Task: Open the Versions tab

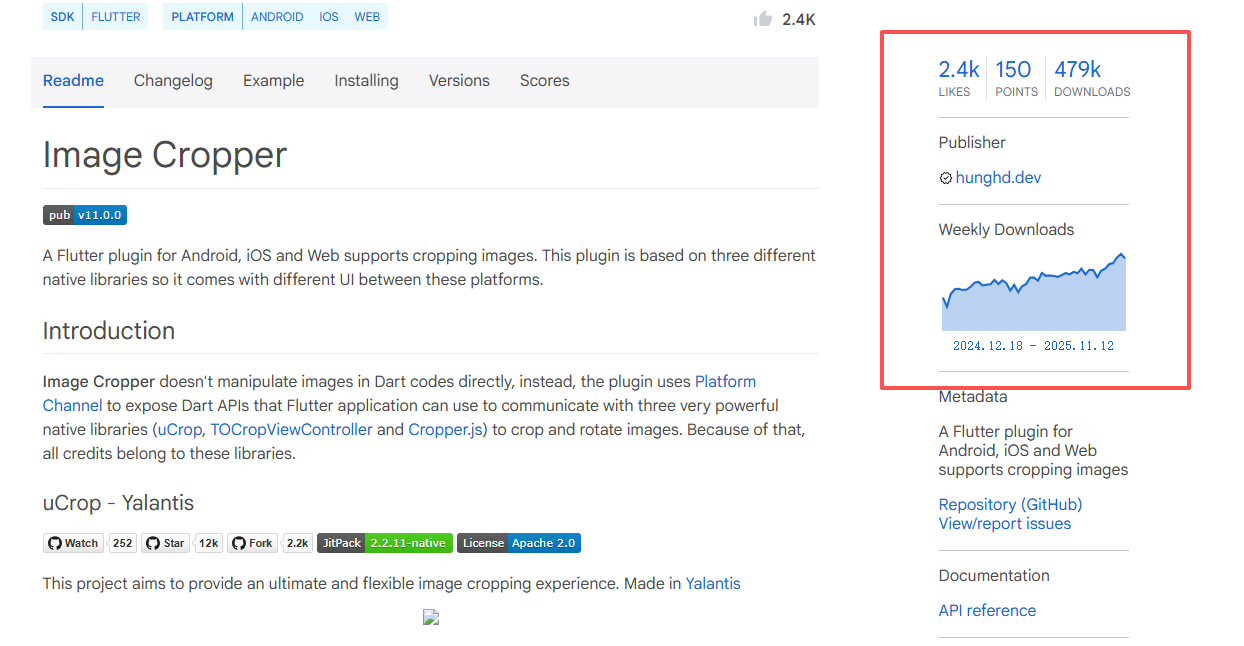Action: click(x=459, y=81)
